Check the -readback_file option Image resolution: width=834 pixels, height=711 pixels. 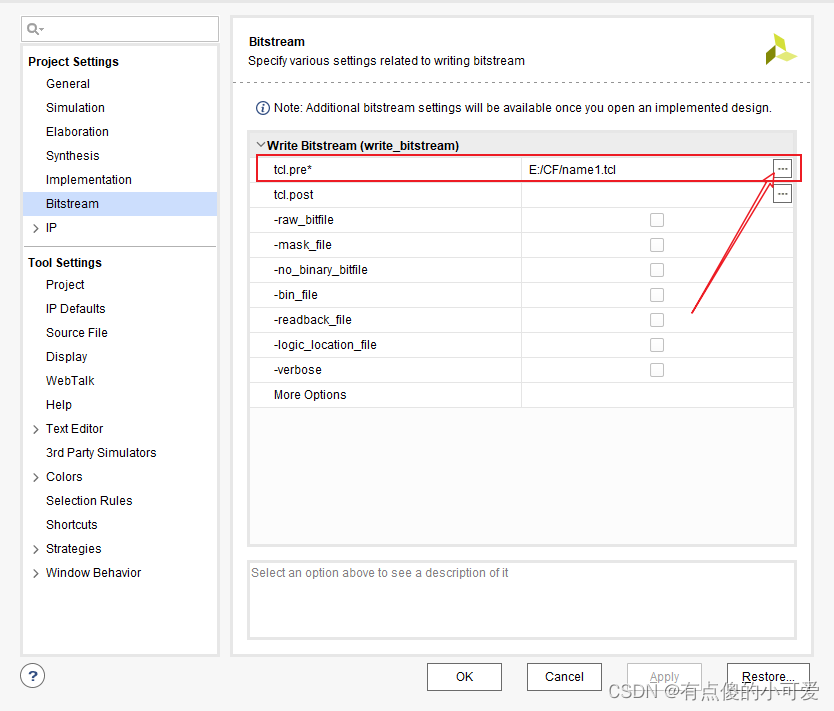pos(657,320)
